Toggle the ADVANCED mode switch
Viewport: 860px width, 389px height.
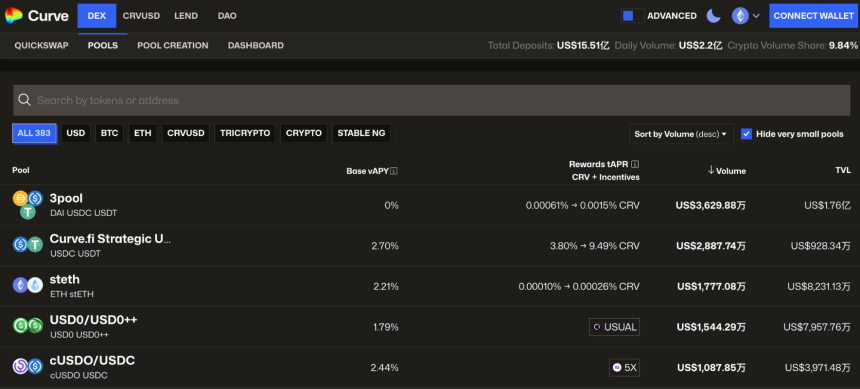[x=632, y=16]
